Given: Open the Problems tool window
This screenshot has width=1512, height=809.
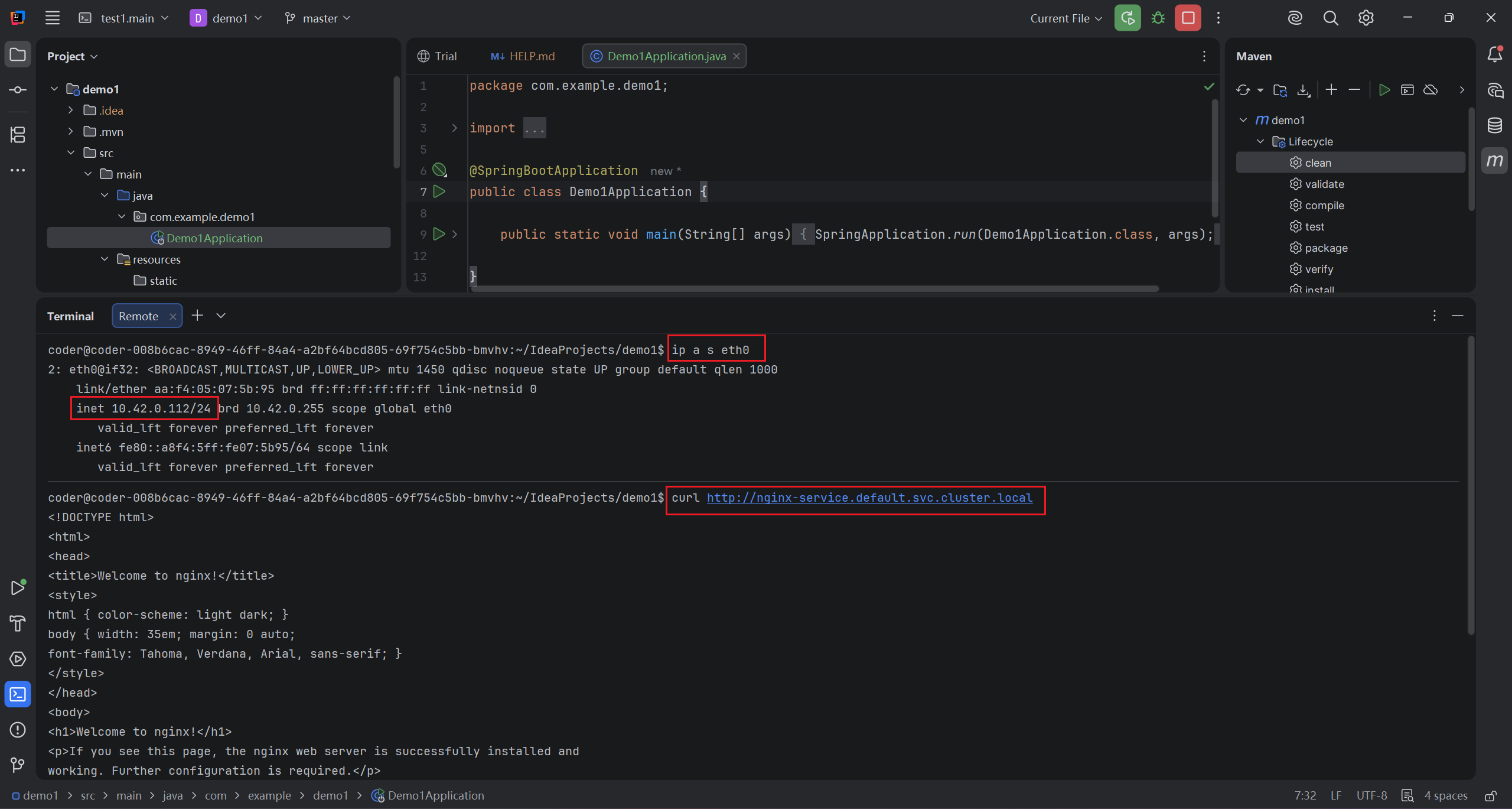Looking at the screenshot, I should click(18, 730).
